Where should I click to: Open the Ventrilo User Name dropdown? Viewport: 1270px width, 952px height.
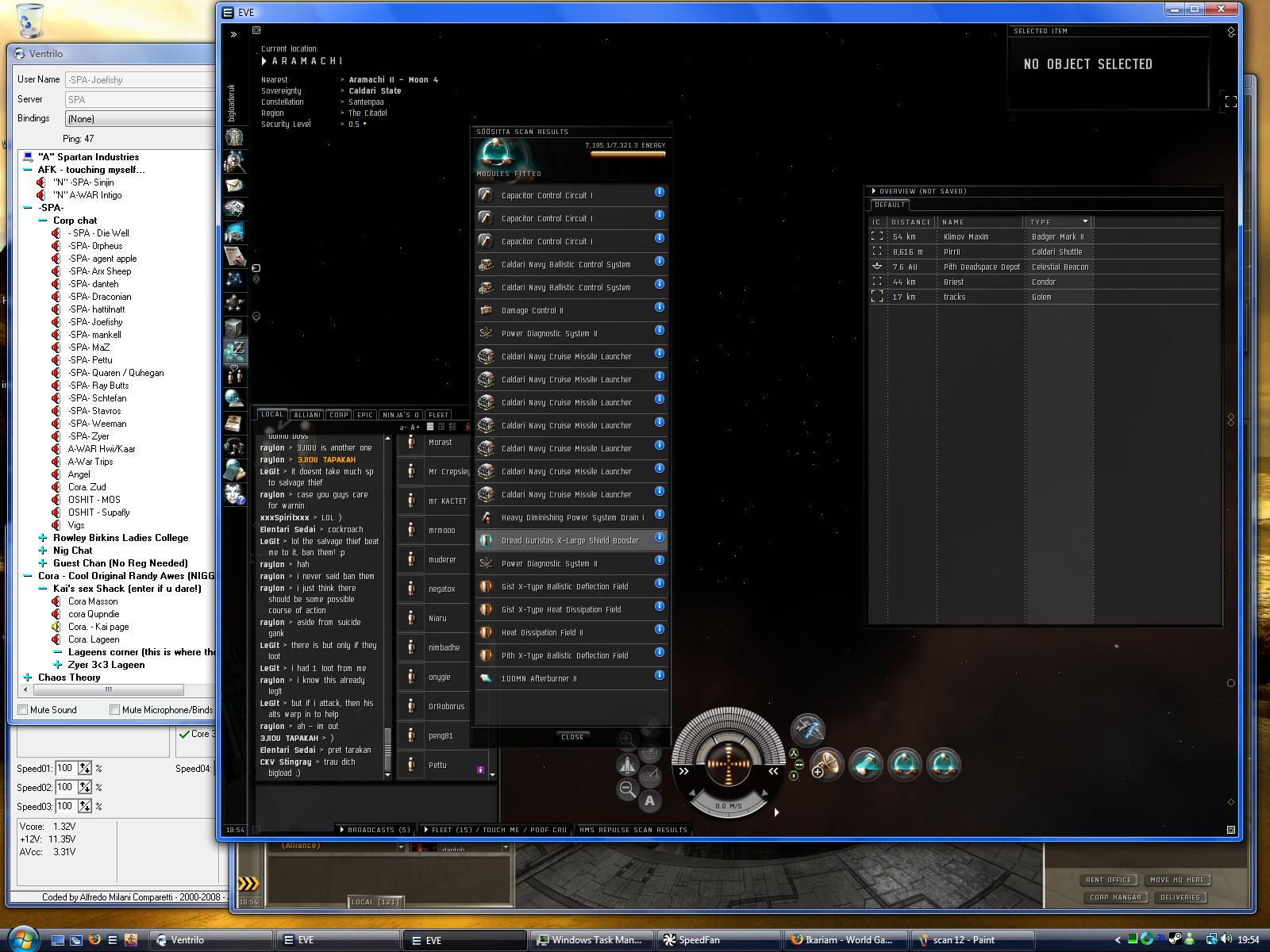[140, 79]
